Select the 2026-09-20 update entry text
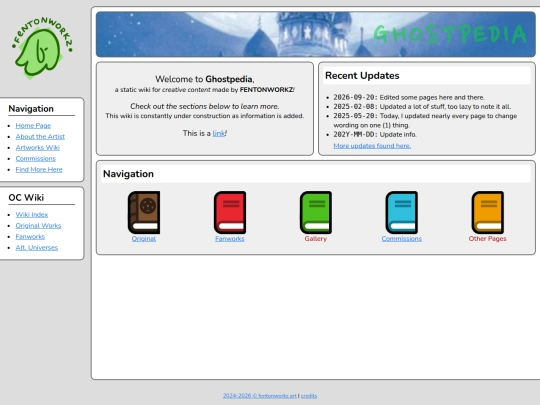 409,97
